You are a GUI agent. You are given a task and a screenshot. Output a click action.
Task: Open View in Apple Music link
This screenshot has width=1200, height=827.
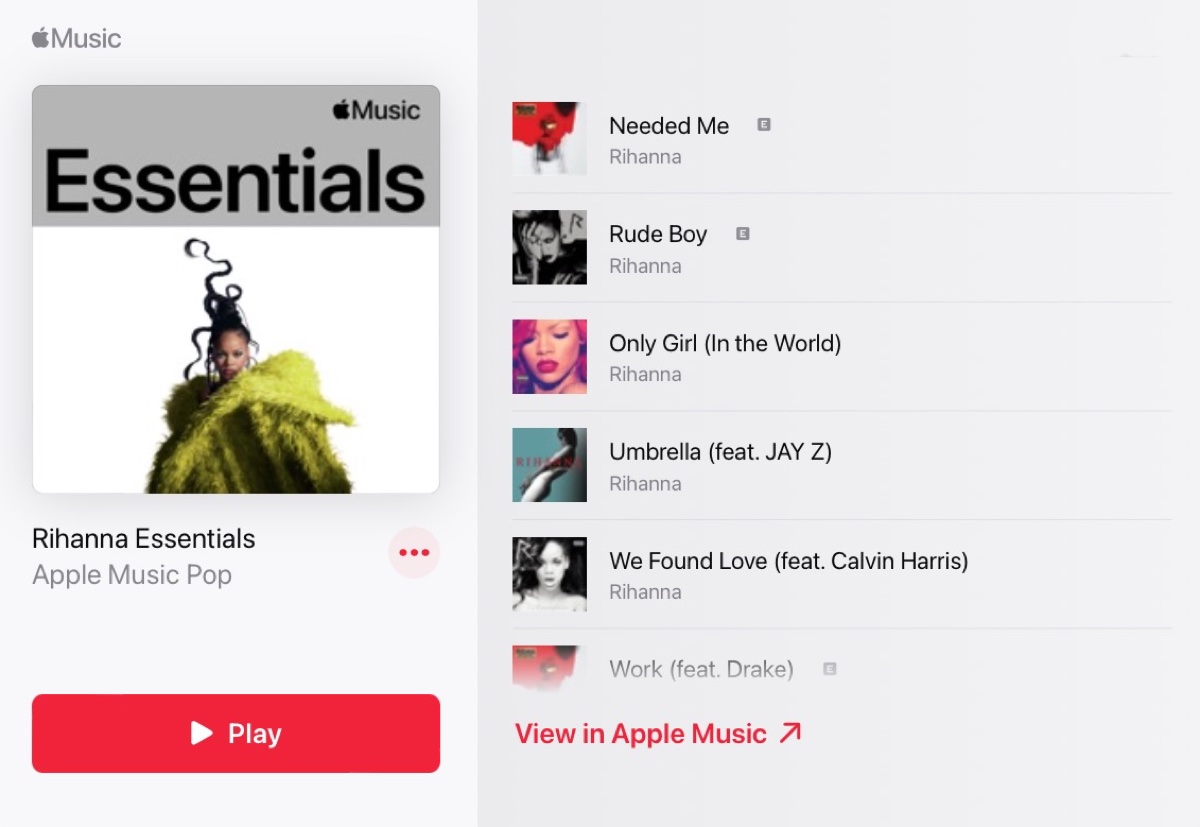click(658, 733)
